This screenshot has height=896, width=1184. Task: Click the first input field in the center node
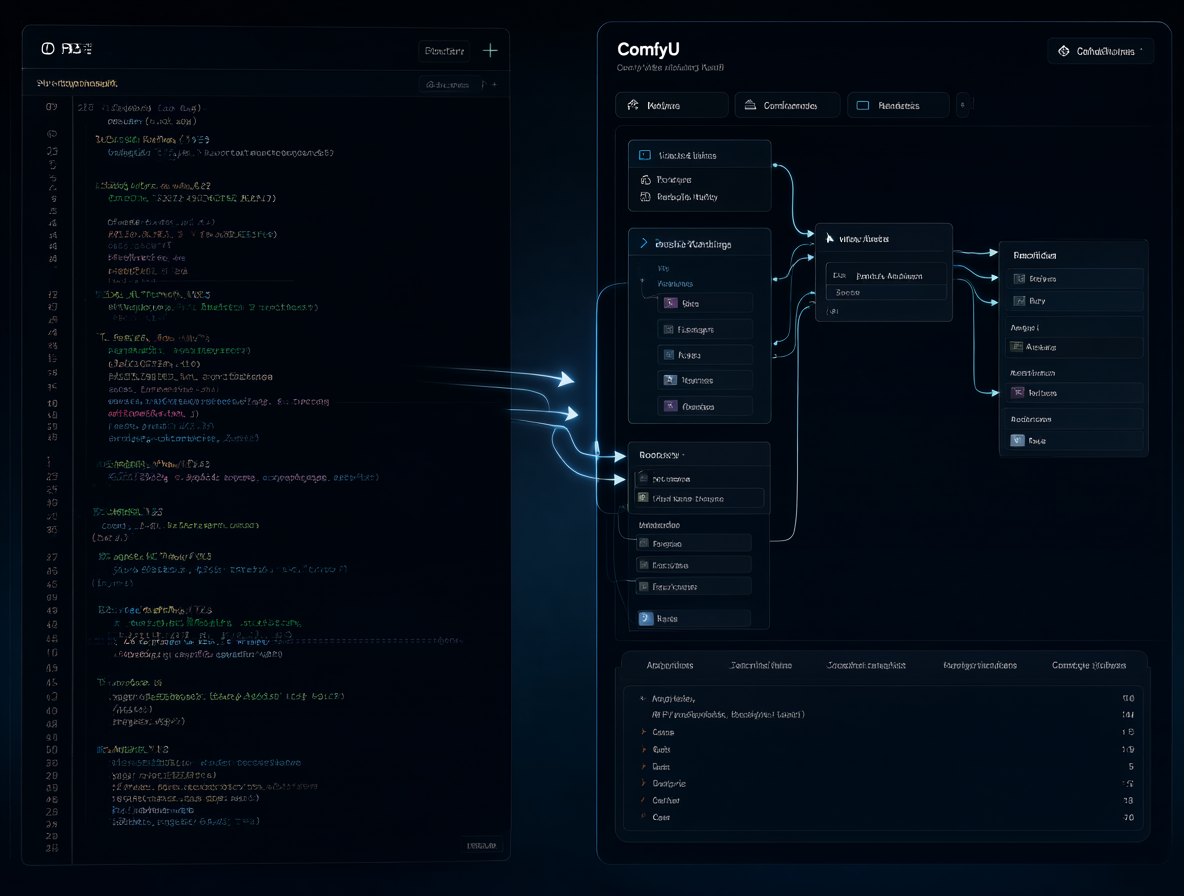tap(886, 276)
